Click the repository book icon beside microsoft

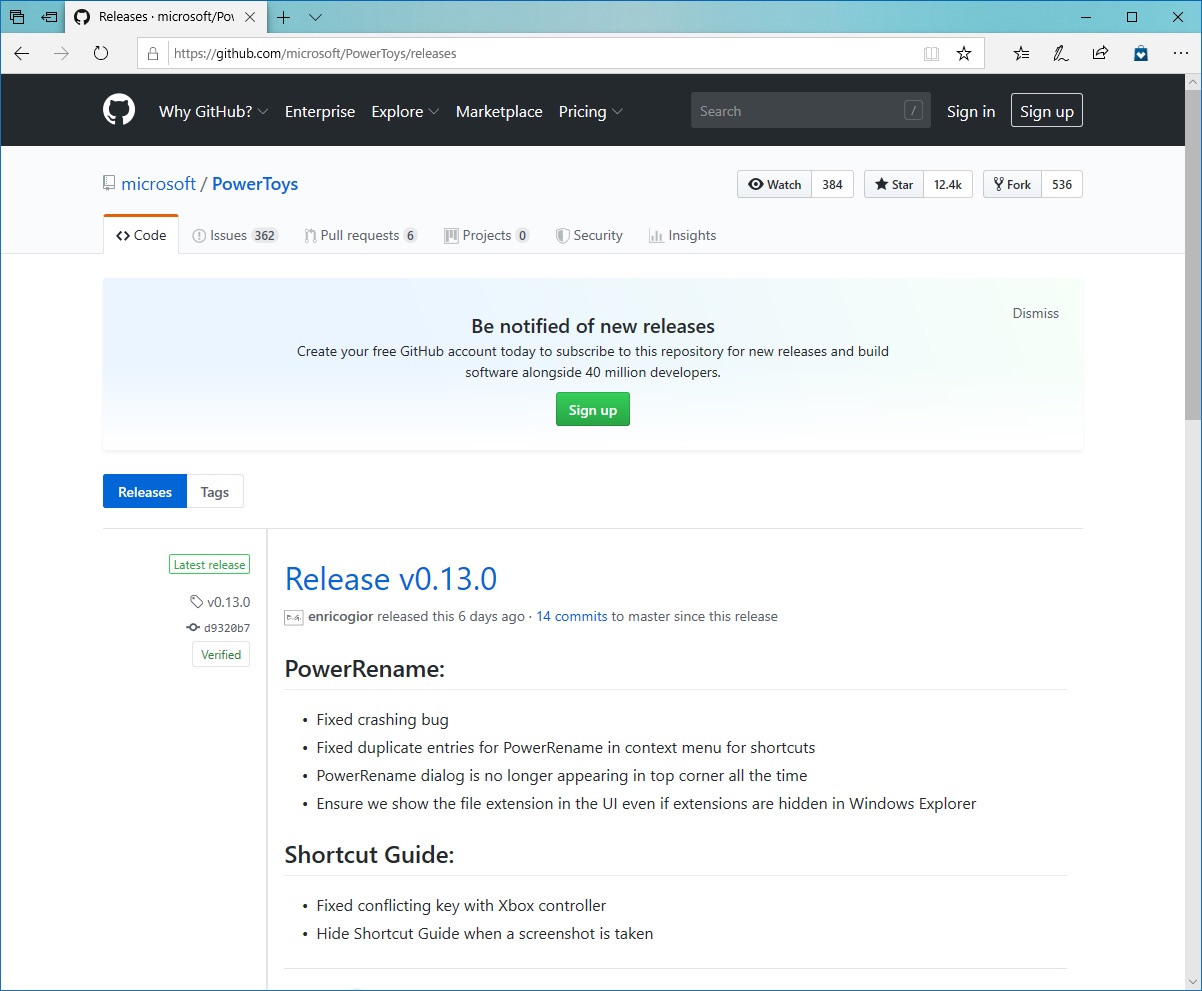[x=109, y=183]
